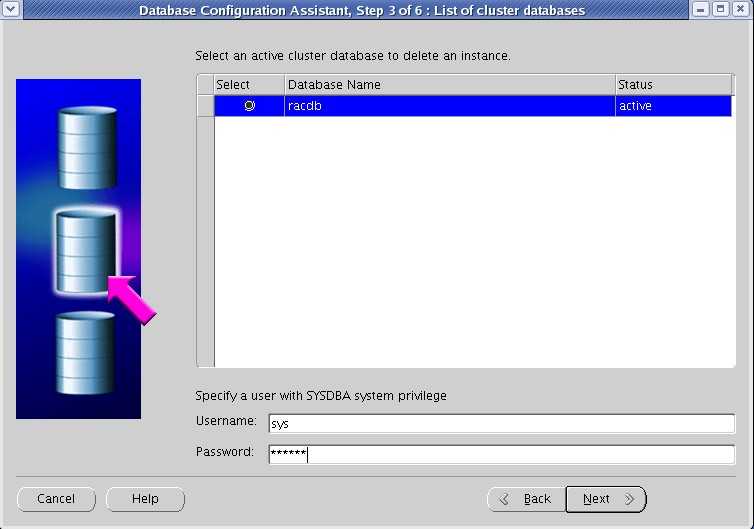Screen dimensions: 754x529
Task: Click the Database Name column header
Action: pos(450,85)
